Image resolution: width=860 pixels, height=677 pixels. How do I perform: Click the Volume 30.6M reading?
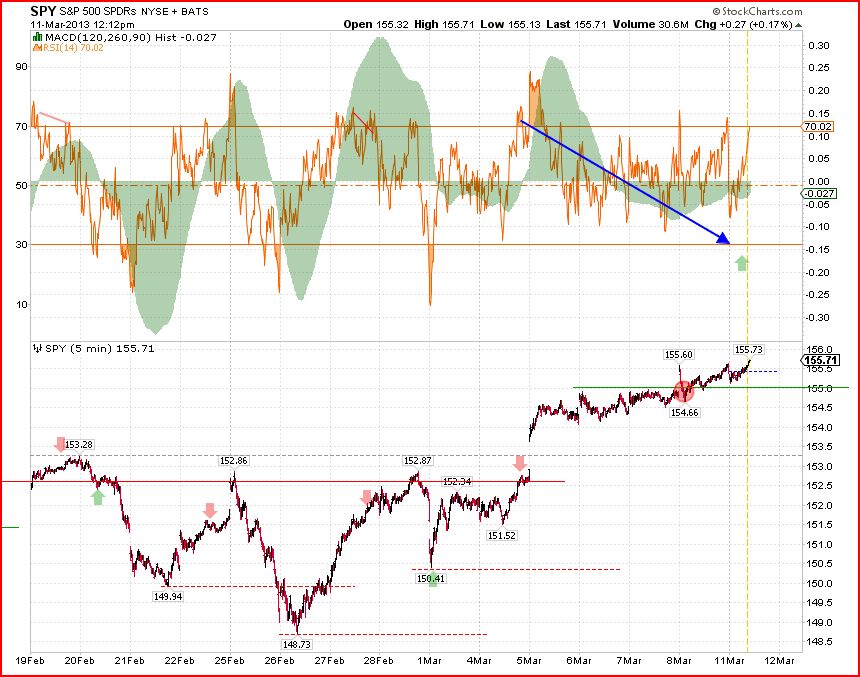click(650, 25)
